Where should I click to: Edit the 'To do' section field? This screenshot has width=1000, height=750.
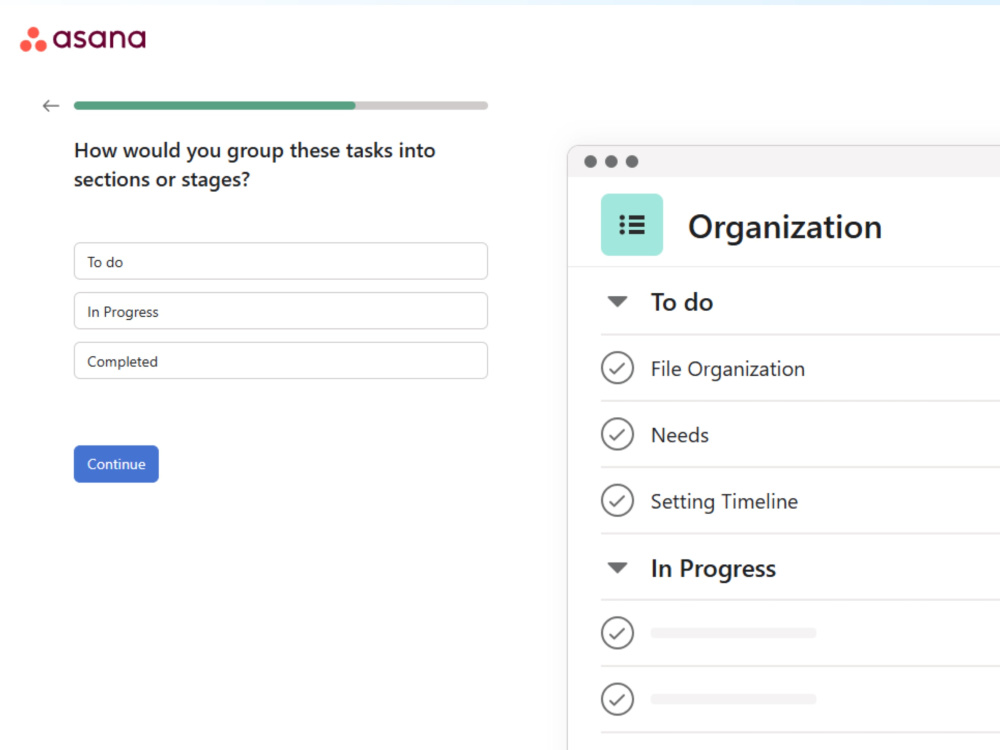pos(281,261)
